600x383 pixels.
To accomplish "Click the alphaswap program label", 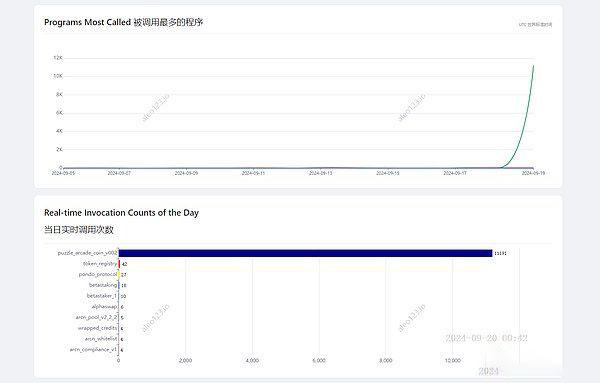I will point(104,306).
